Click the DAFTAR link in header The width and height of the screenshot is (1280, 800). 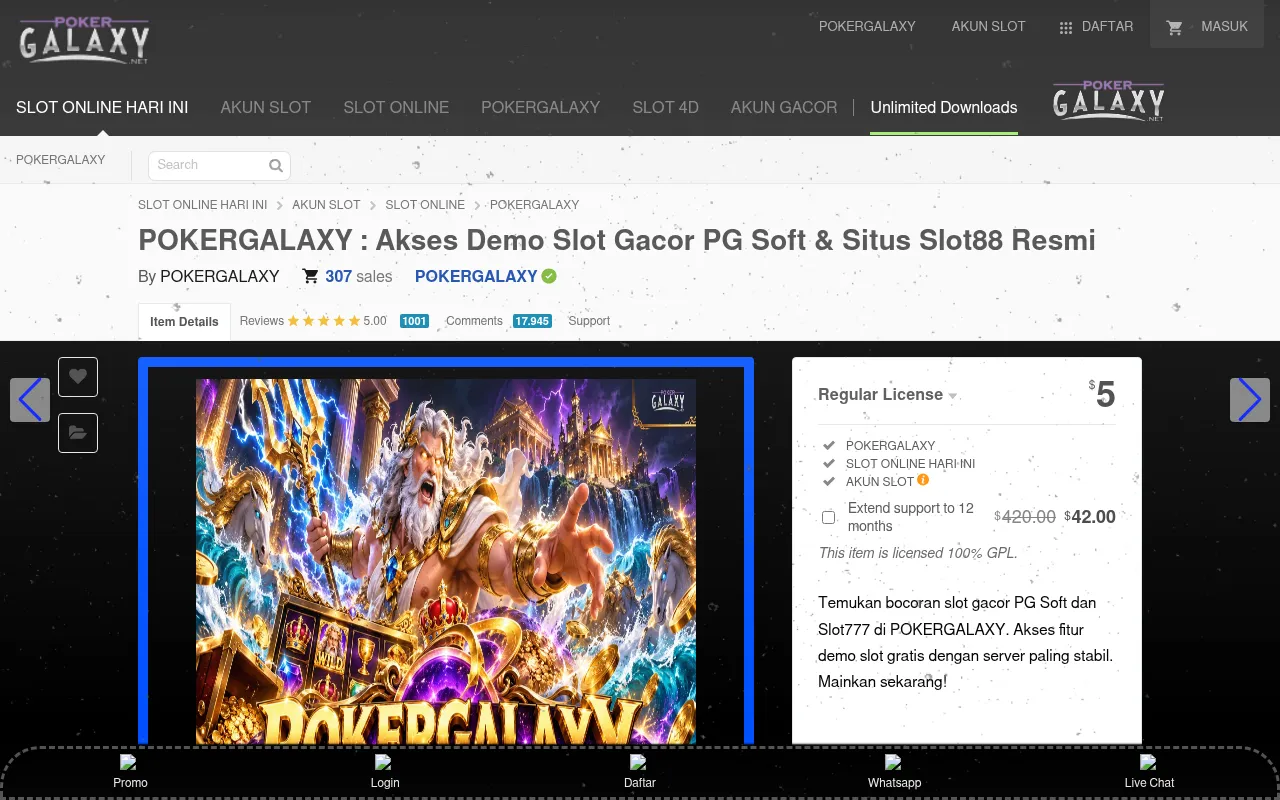coord(1107,27)
